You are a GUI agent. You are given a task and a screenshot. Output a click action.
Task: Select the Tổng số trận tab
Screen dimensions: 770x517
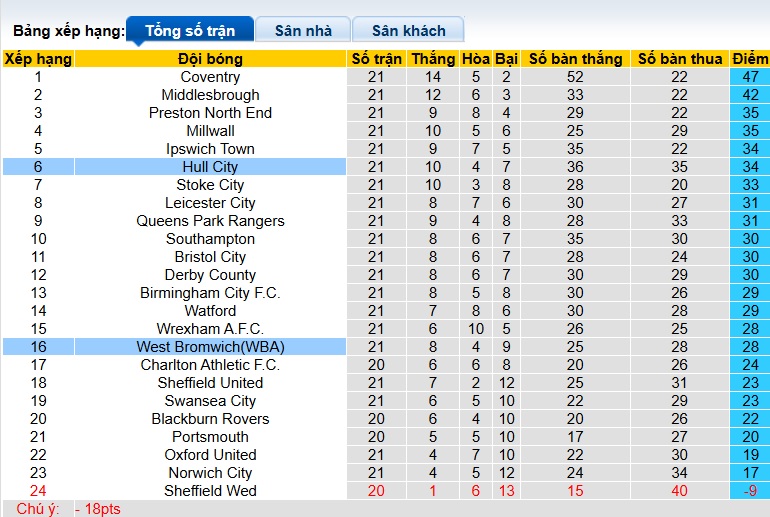tap(190, 31)
